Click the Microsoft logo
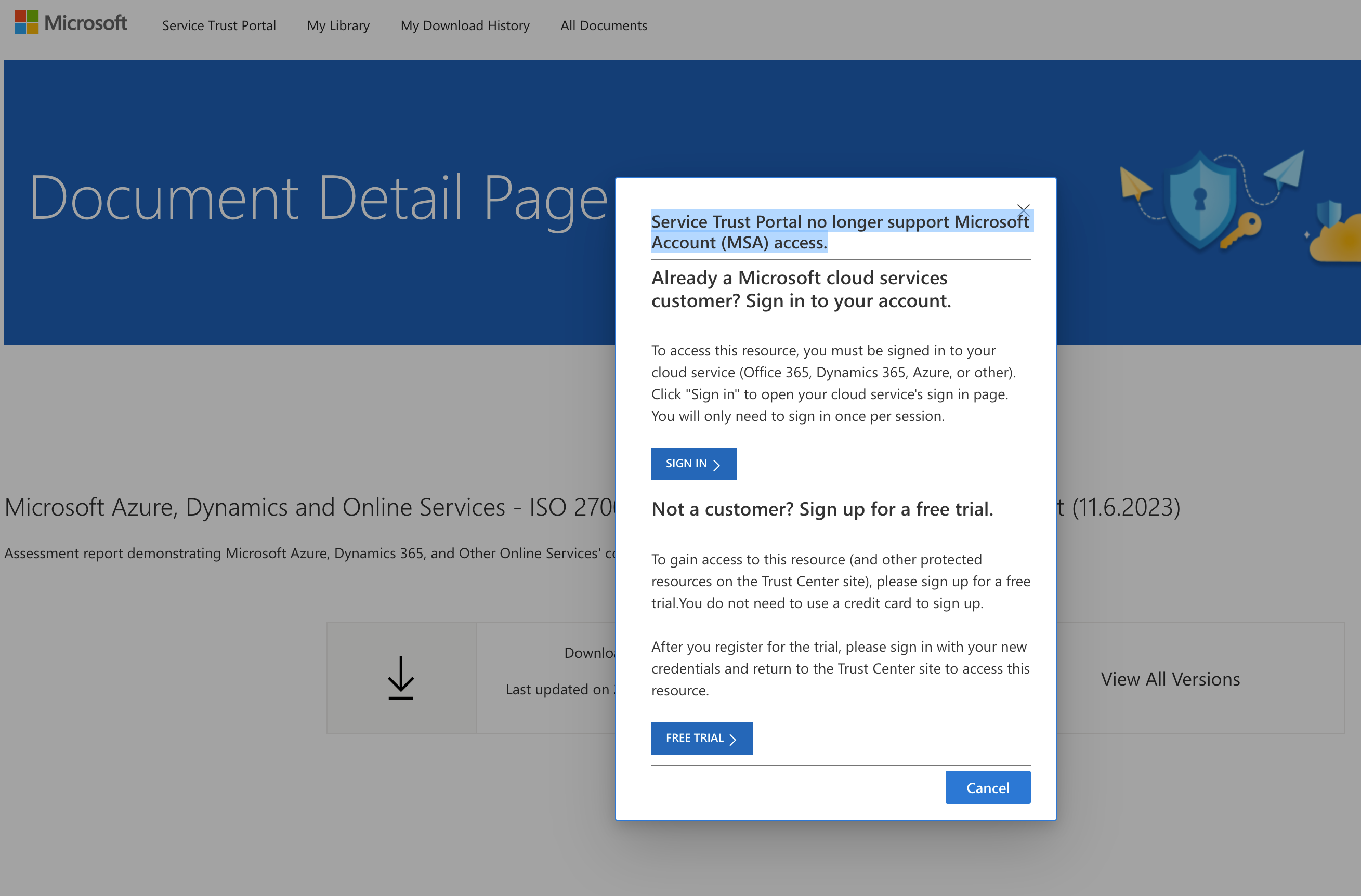Viewport: 1361px width, 896px height. coord(70,23)
